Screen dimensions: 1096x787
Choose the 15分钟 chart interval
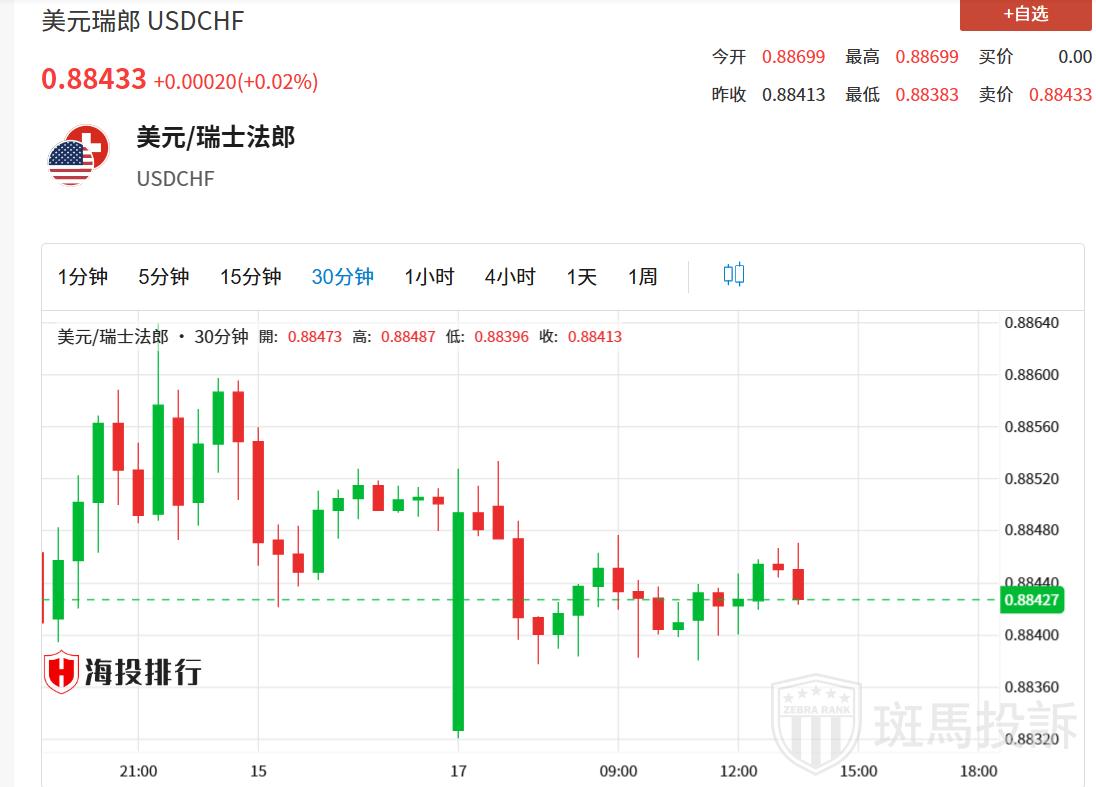click(x=250, y=277)
